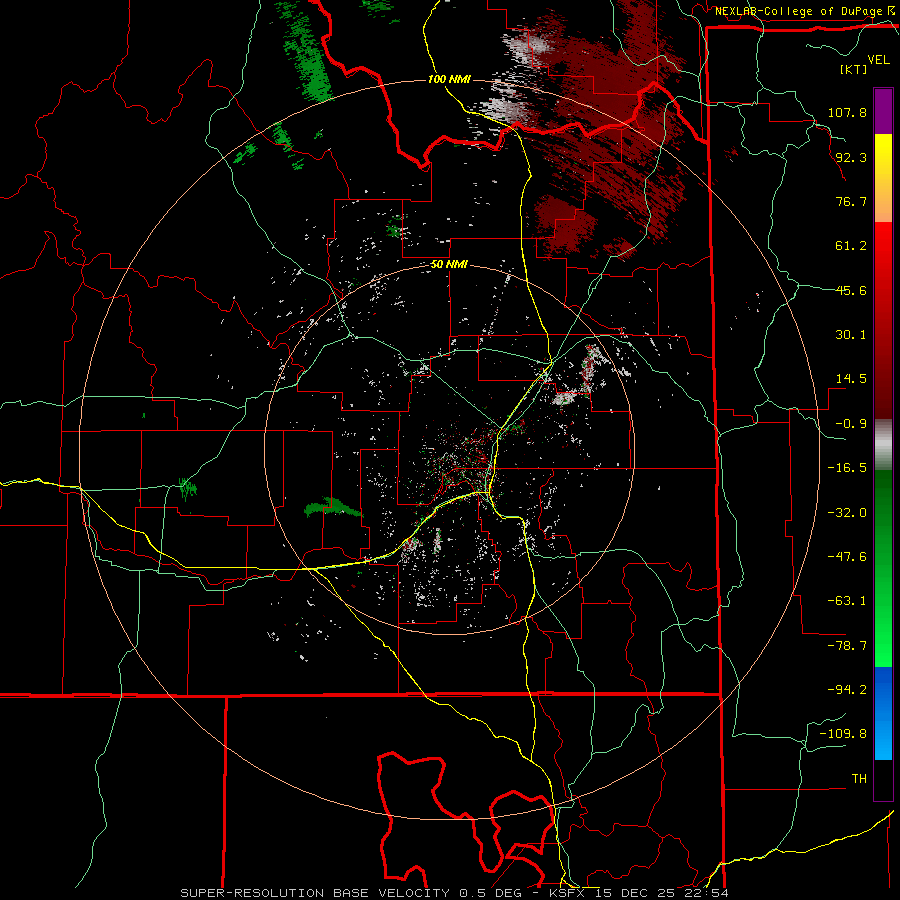
Task: Click the VEL legend title
Action: pos(878,60)
